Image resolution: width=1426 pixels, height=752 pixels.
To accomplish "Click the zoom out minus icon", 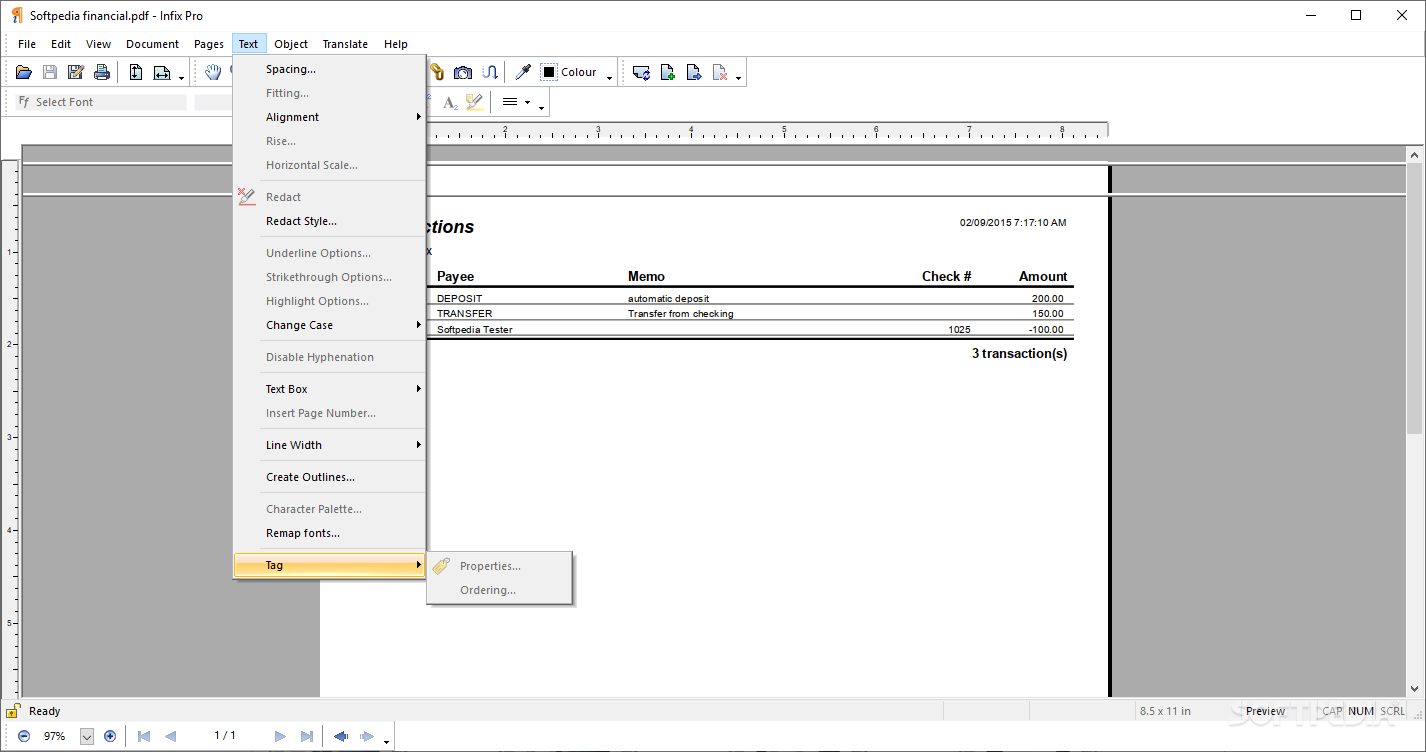I will pyautogui.click(x=24, y=736).
